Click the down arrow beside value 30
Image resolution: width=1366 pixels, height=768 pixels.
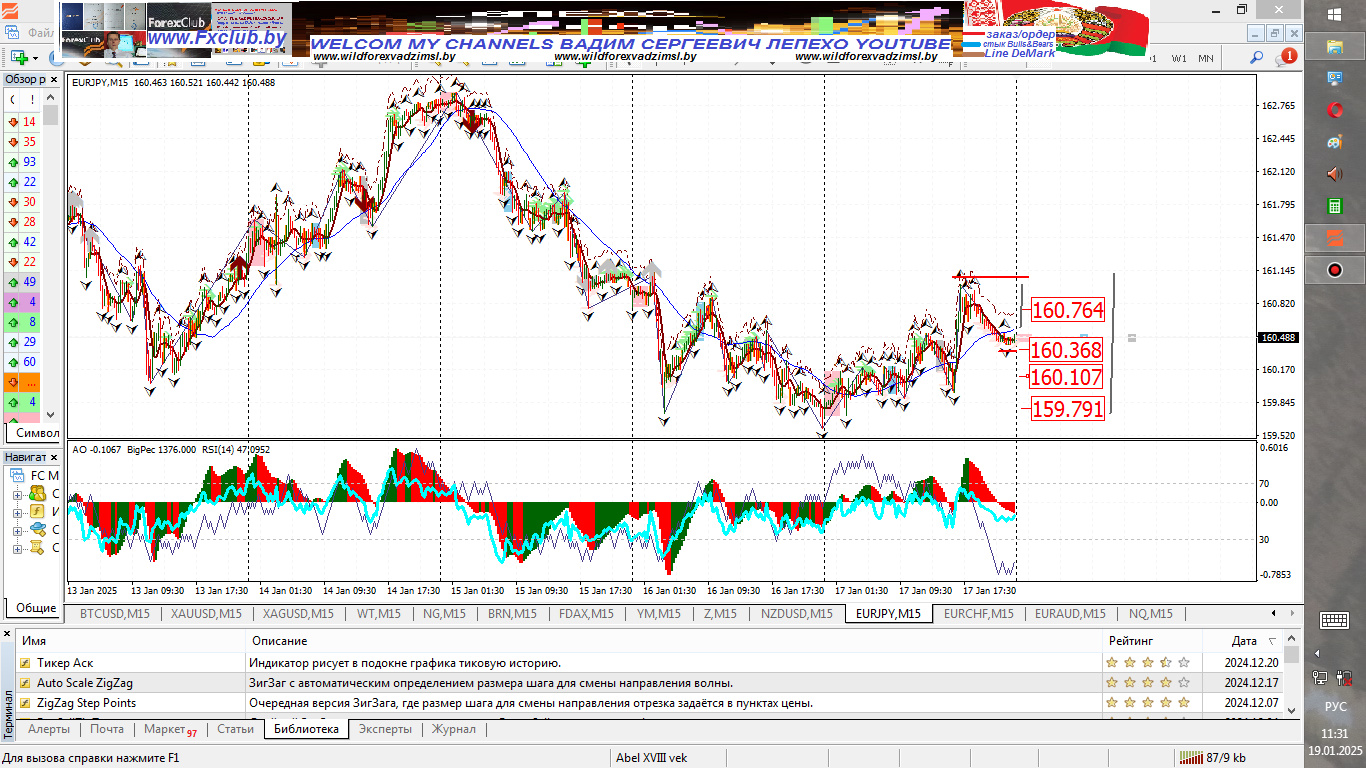coord(13,202)
